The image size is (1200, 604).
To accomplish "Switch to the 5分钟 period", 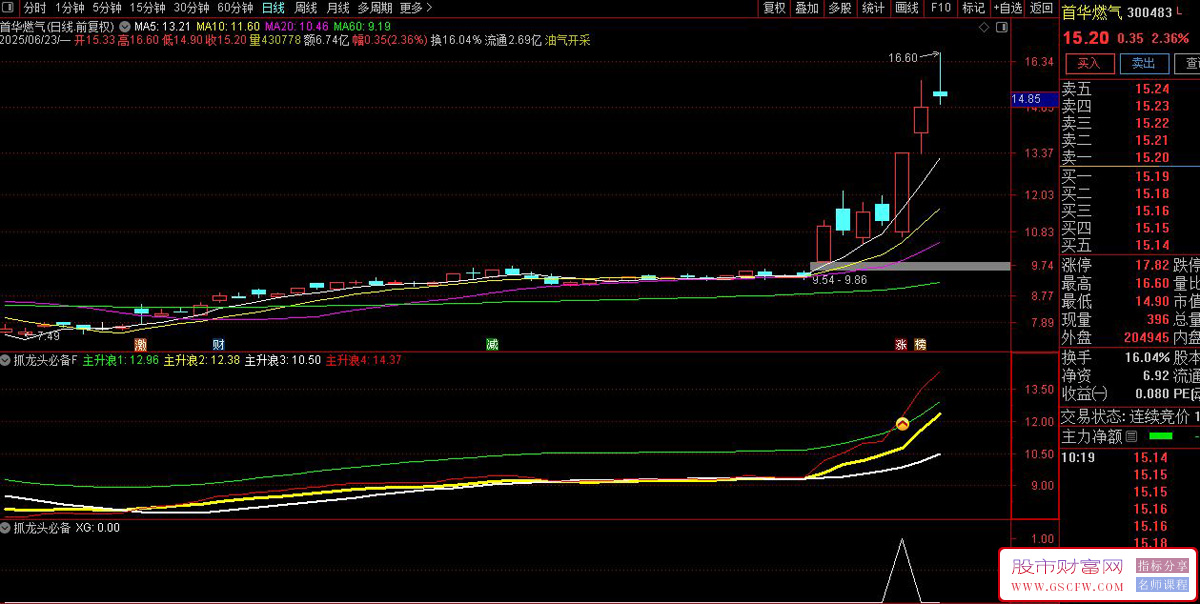I will (107, 7).
